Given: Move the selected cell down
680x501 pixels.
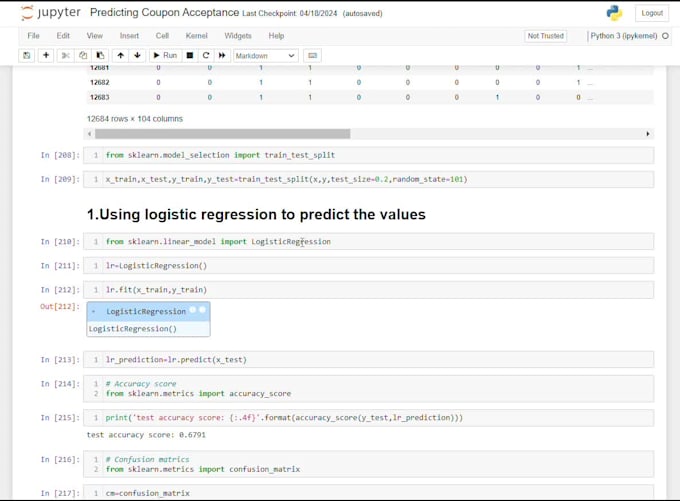Looking at the screenshot, I should pyautogui.click(x=137, y=56).
